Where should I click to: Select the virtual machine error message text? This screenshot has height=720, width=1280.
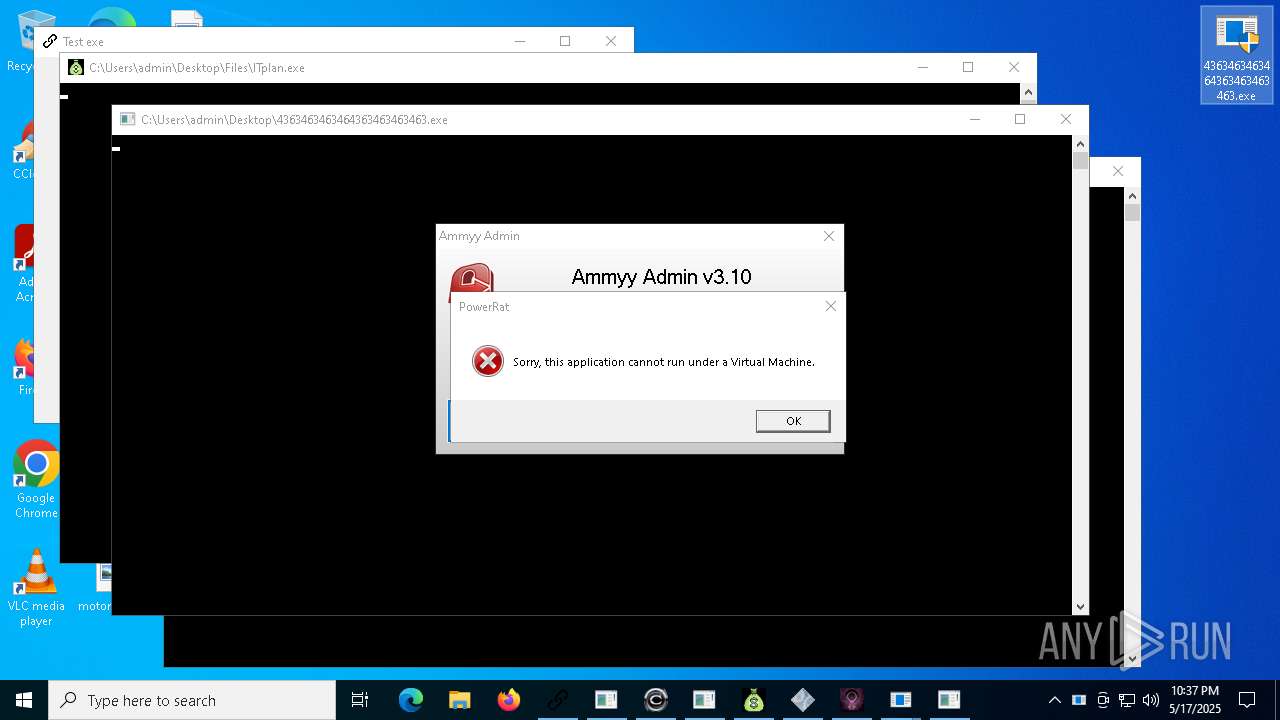[664, 362]
